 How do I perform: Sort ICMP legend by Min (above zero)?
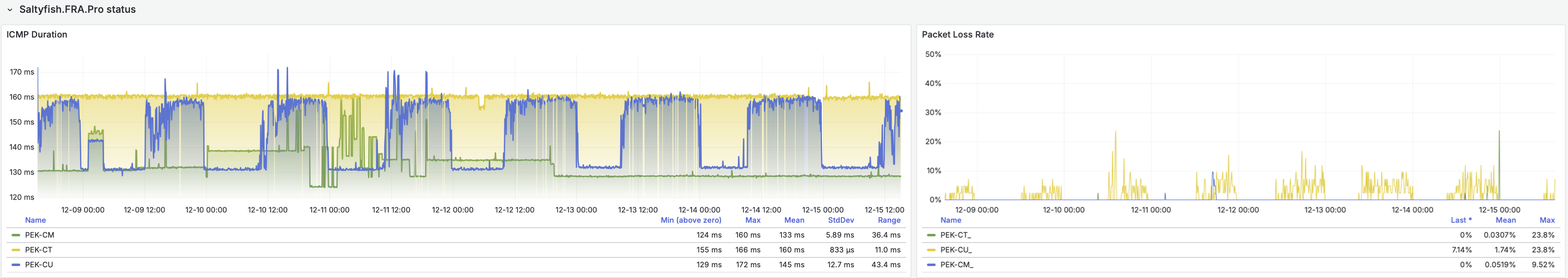point(690,220)
